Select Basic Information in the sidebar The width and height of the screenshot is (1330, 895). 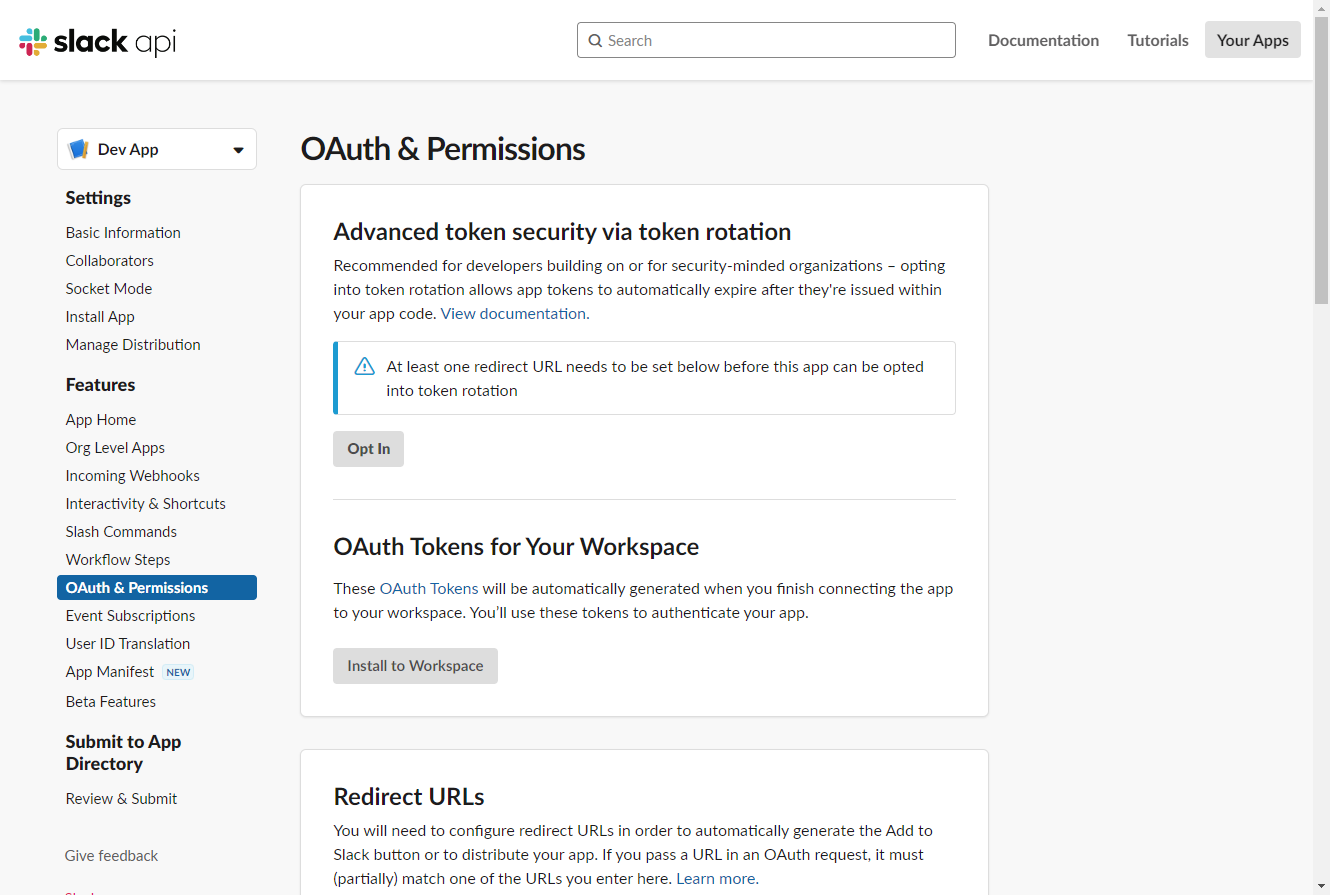pyautogui.click(x=123, y=232)
